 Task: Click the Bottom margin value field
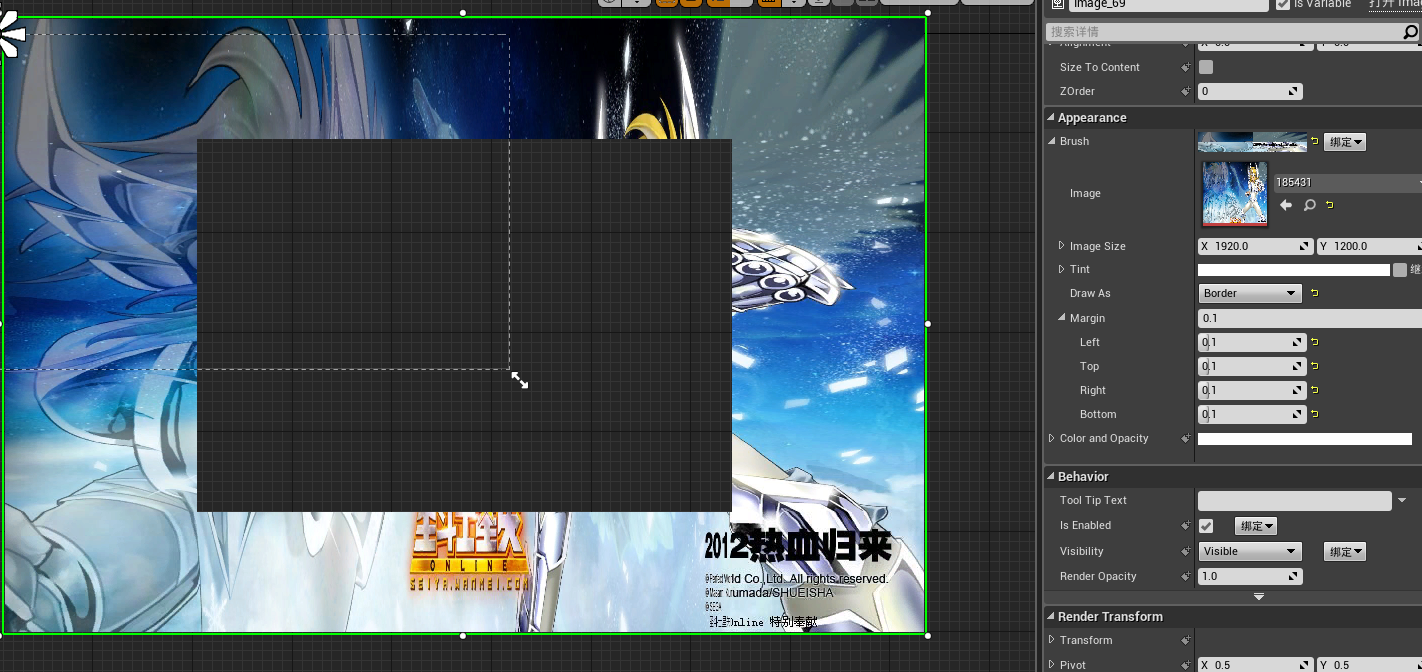1252,414
